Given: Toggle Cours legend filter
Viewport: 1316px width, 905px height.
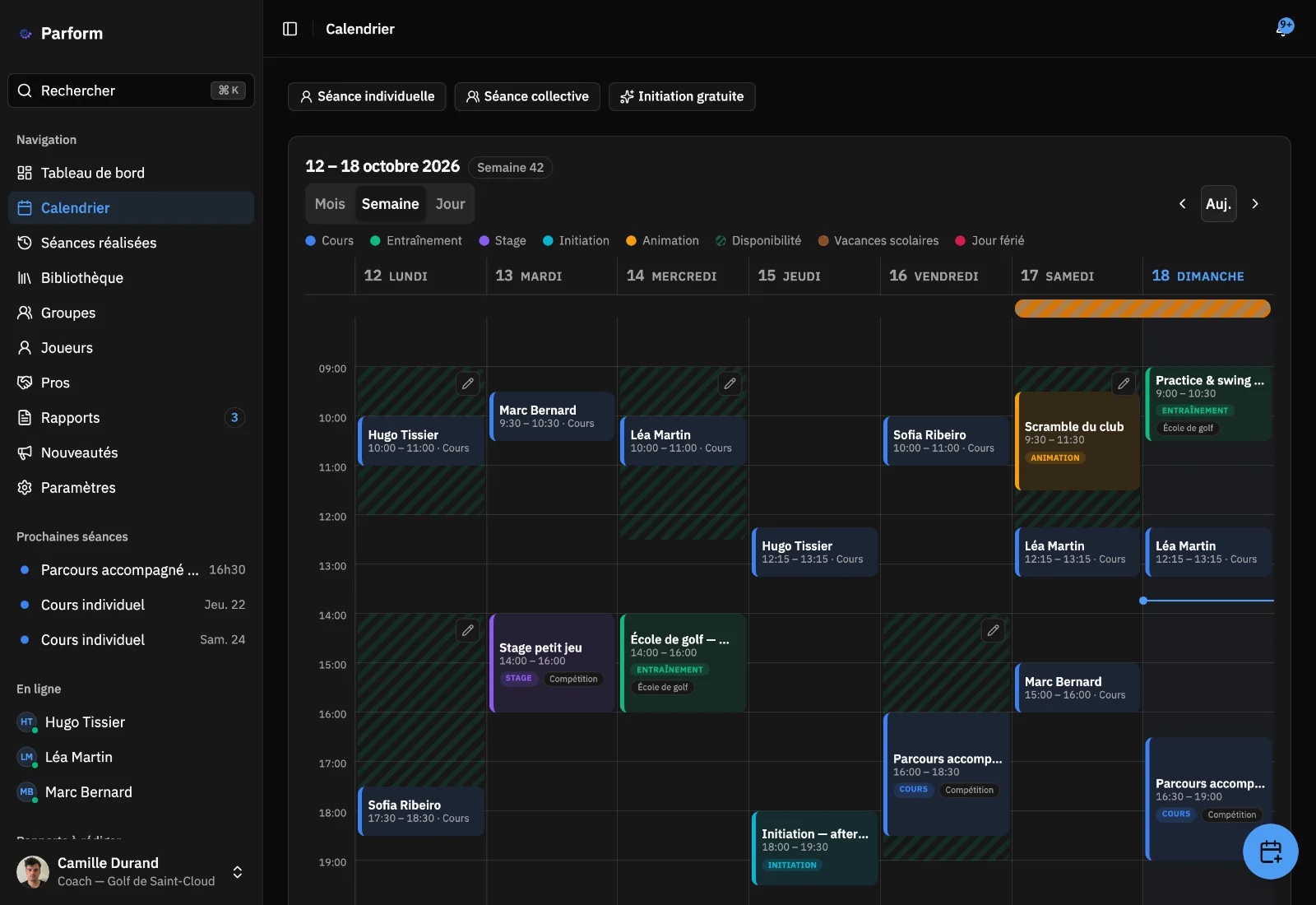Looking at the screenshot, I should (x=329, y=240).
